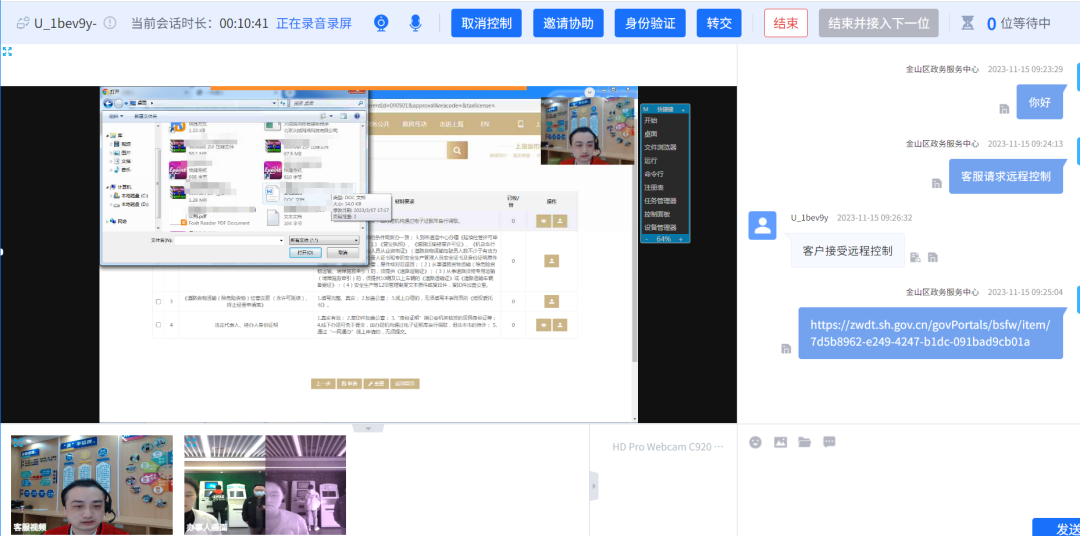Decrease remote zoom with minus at 64%
This screenshot has width=1080, height=536.
646,238
